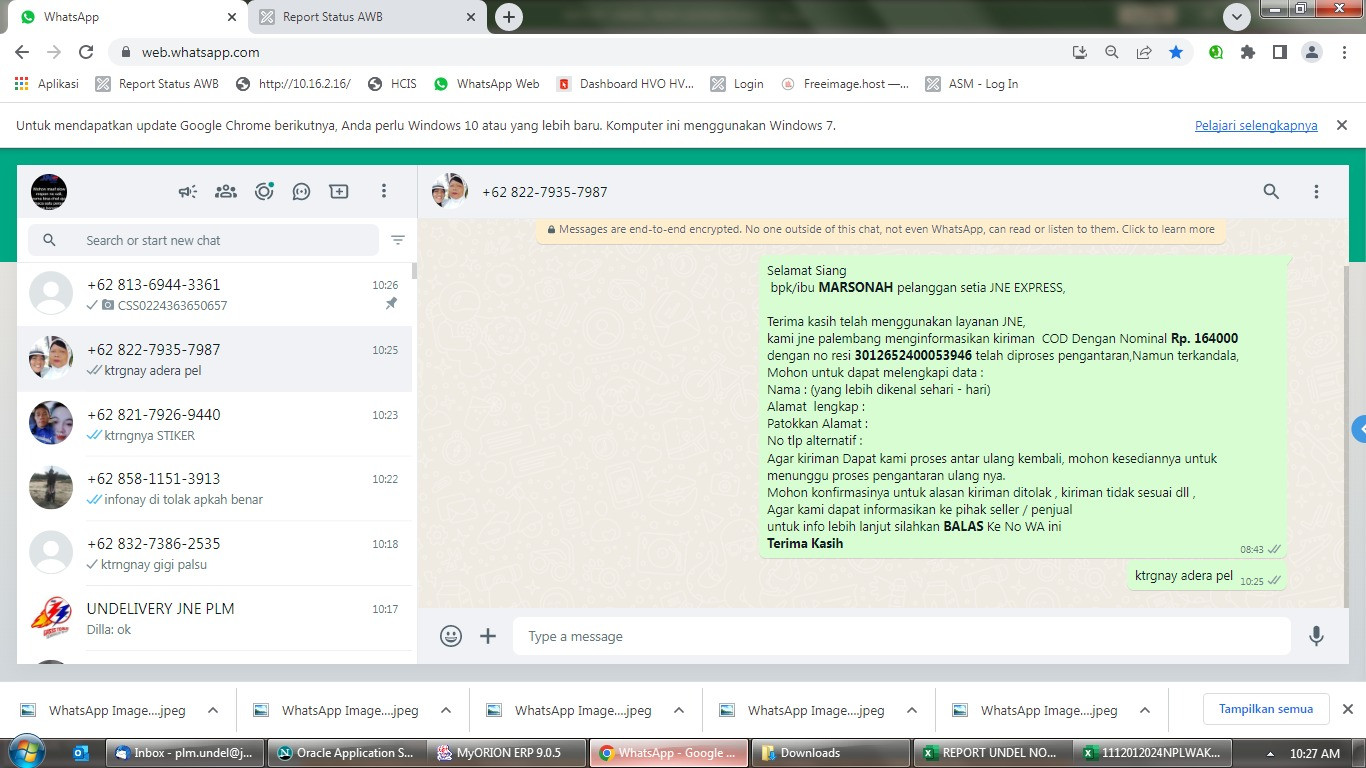This screenshot has width=1366, height=768.
Task: Open sidebar three-dot menu
Action: pyautogui.click(x=384, y=191)
